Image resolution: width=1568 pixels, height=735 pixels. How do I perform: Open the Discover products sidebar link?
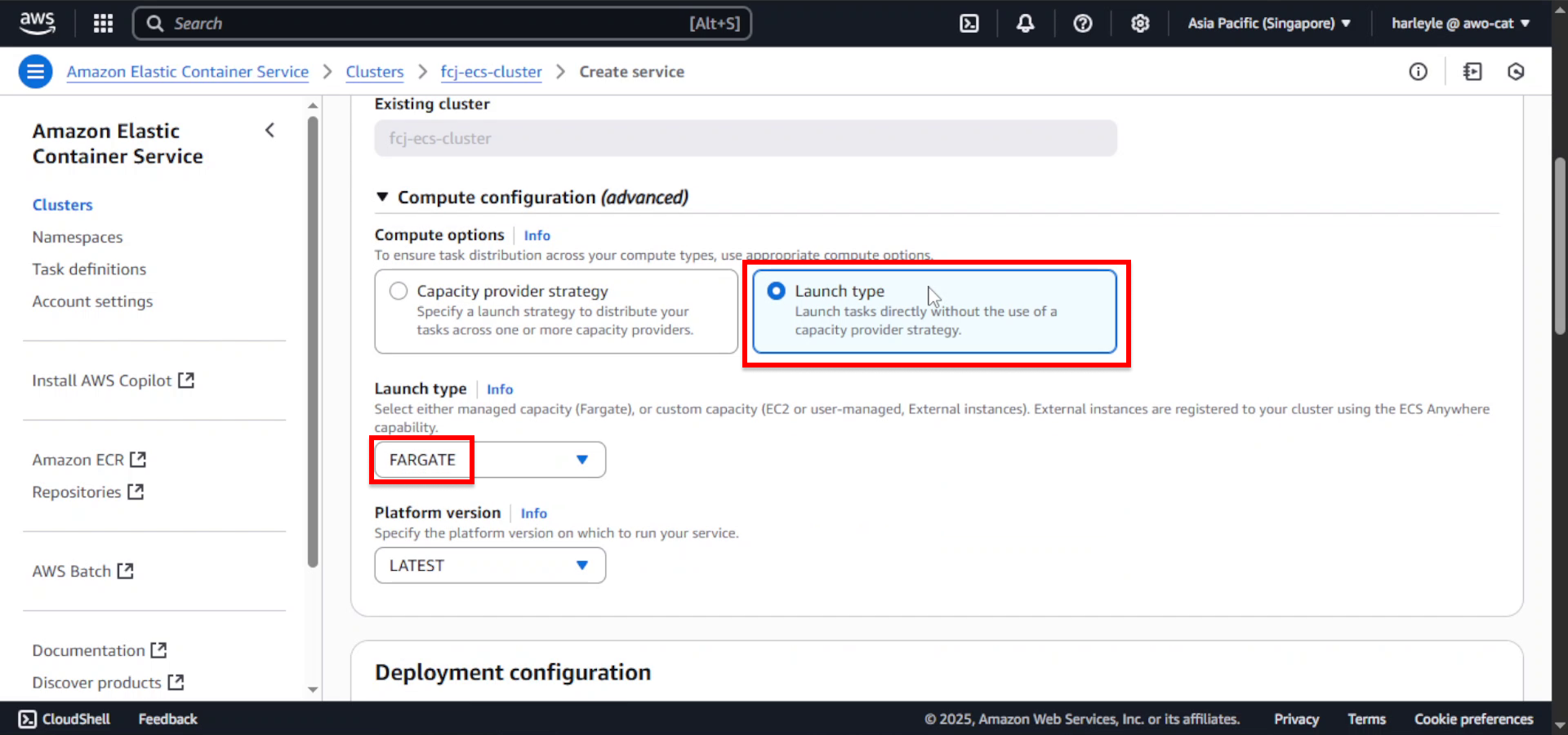coord(96,682)
